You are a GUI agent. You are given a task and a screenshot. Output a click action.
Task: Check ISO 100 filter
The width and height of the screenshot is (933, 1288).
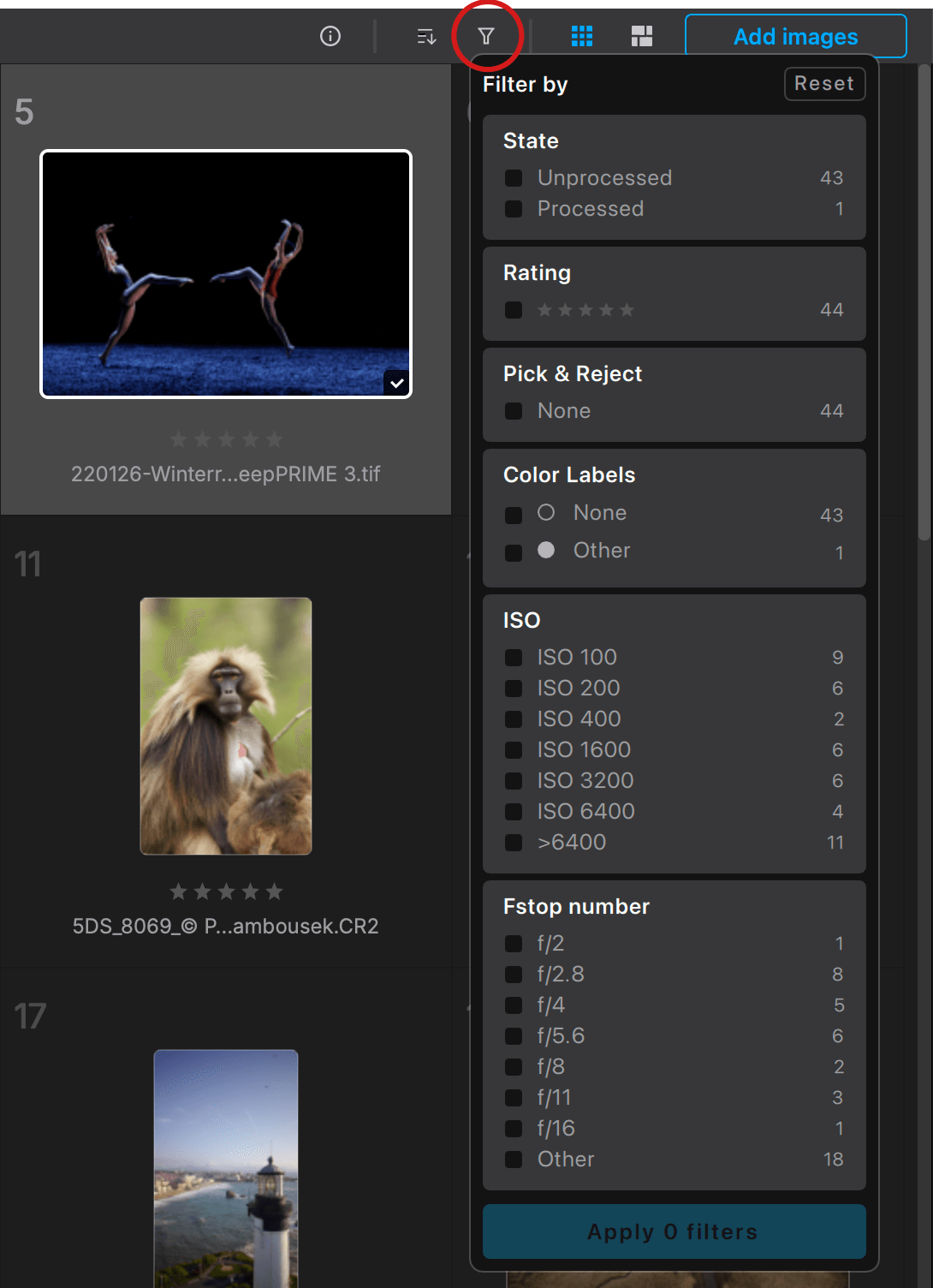tap(514, 658)
